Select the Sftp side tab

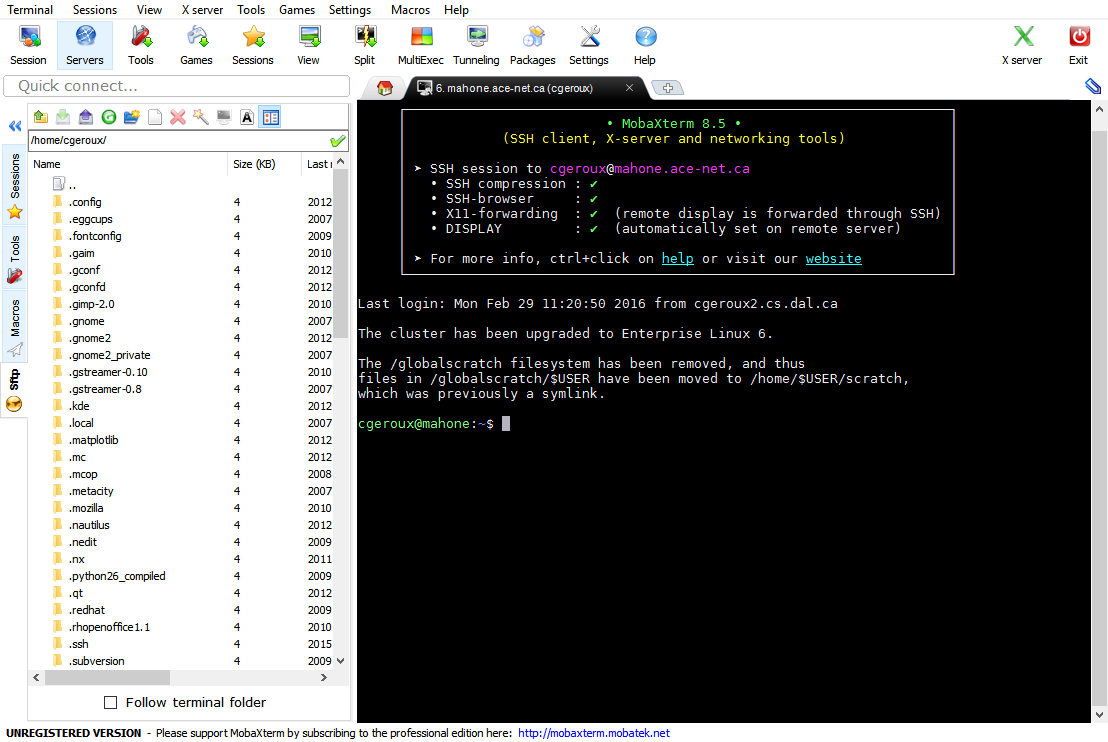coord(15,390)
